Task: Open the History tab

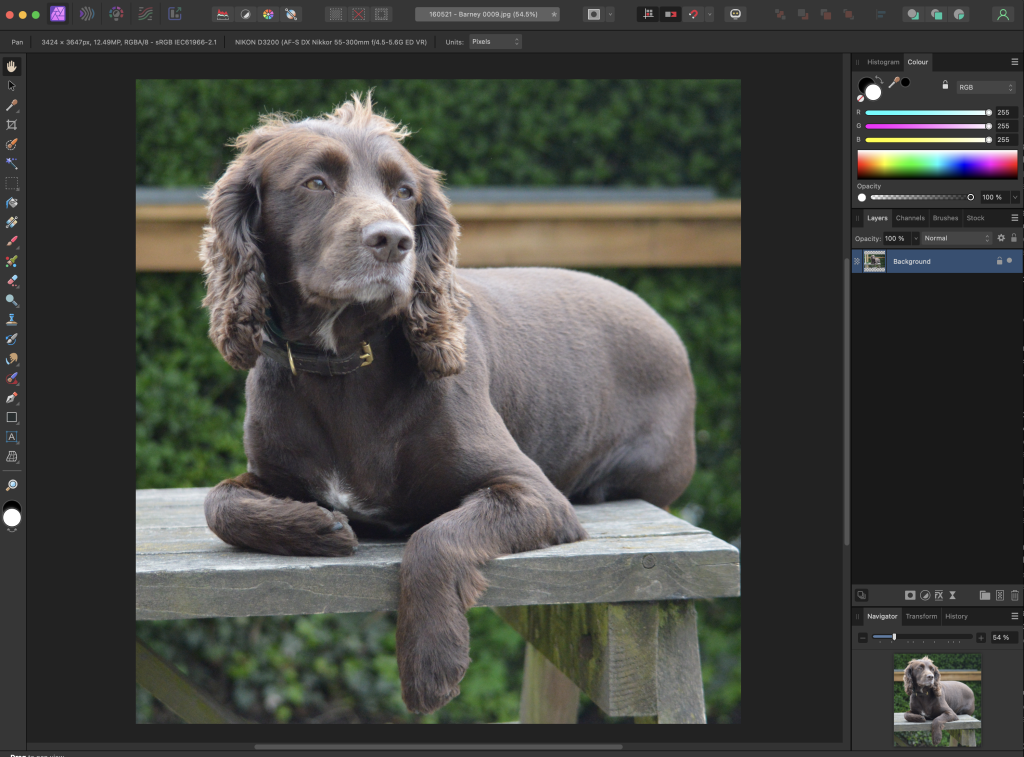Action: coord(956,616)
